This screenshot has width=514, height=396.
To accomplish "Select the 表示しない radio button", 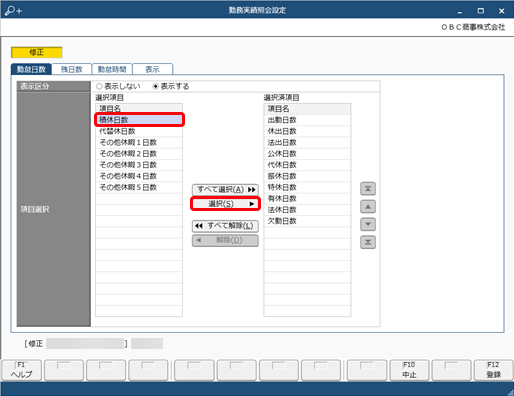I will 118,86.
